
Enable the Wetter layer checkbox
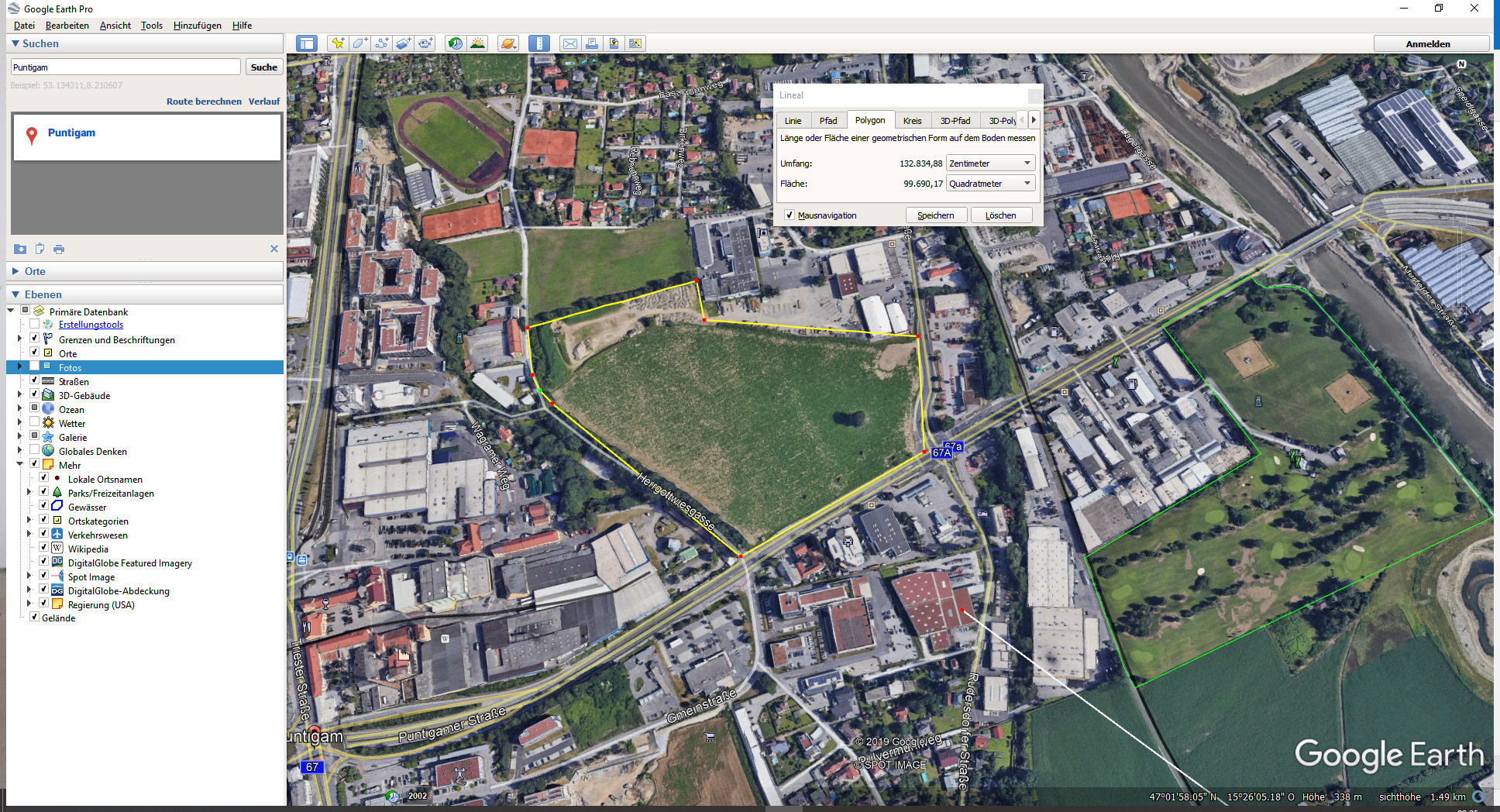(34, 421)
